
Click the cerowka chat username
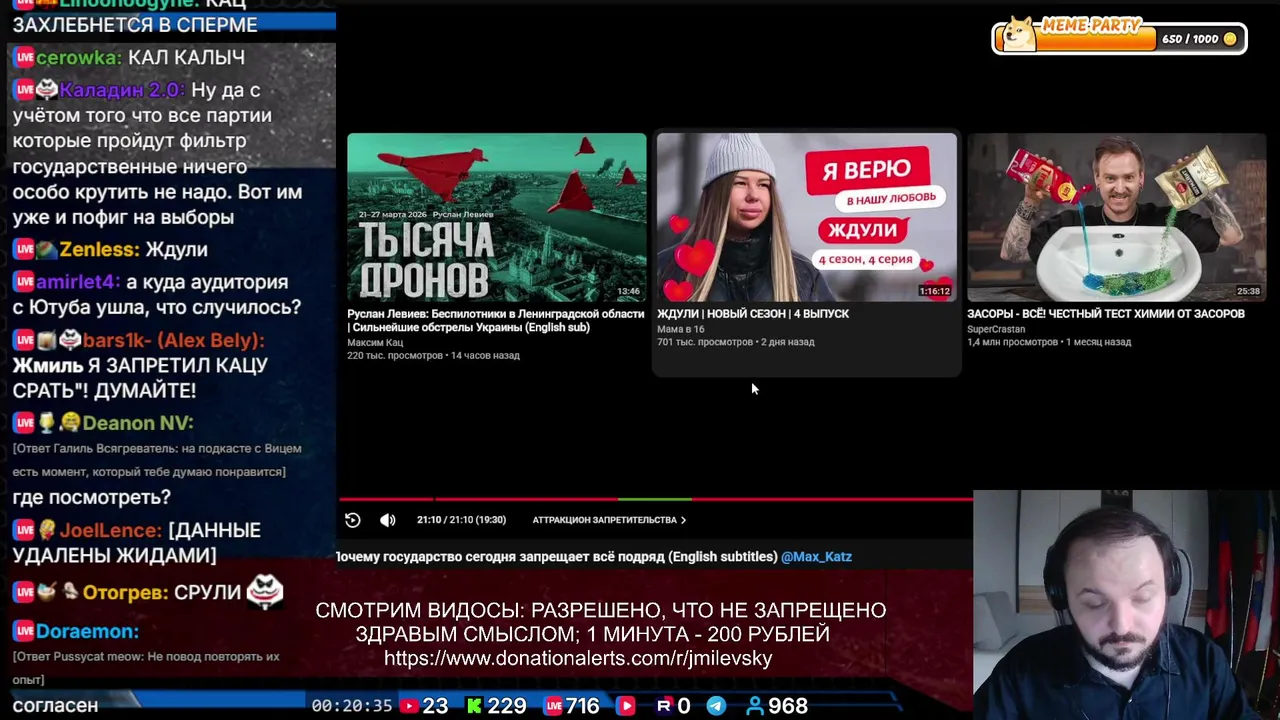coord(78,58)
